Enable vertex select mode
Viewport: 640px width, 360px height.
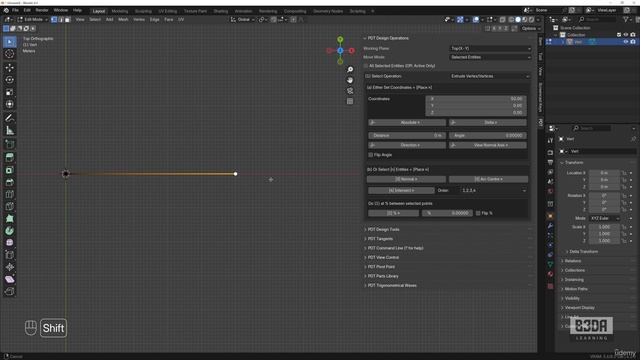point(53,19)
